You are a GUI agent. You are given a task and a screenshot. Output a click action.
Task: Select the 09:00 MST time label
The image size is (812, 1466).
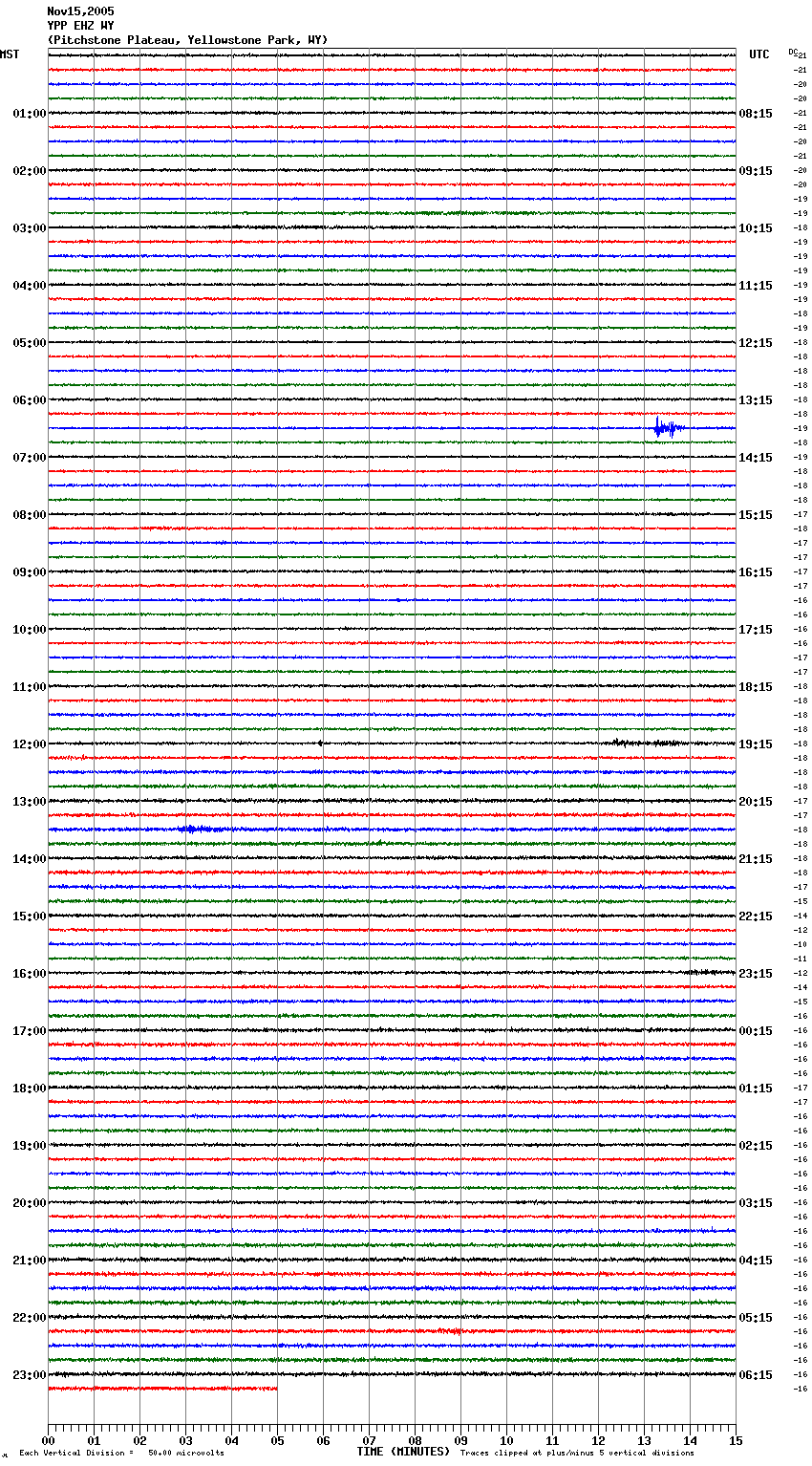point(30,572)
